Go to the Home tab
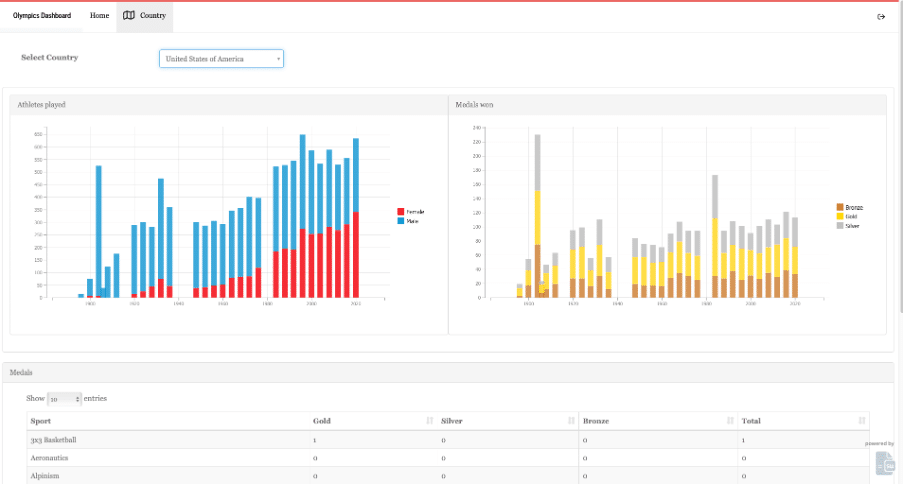Image resolution: width=904 pixels, height=484 pixels. tap(99, 16)
